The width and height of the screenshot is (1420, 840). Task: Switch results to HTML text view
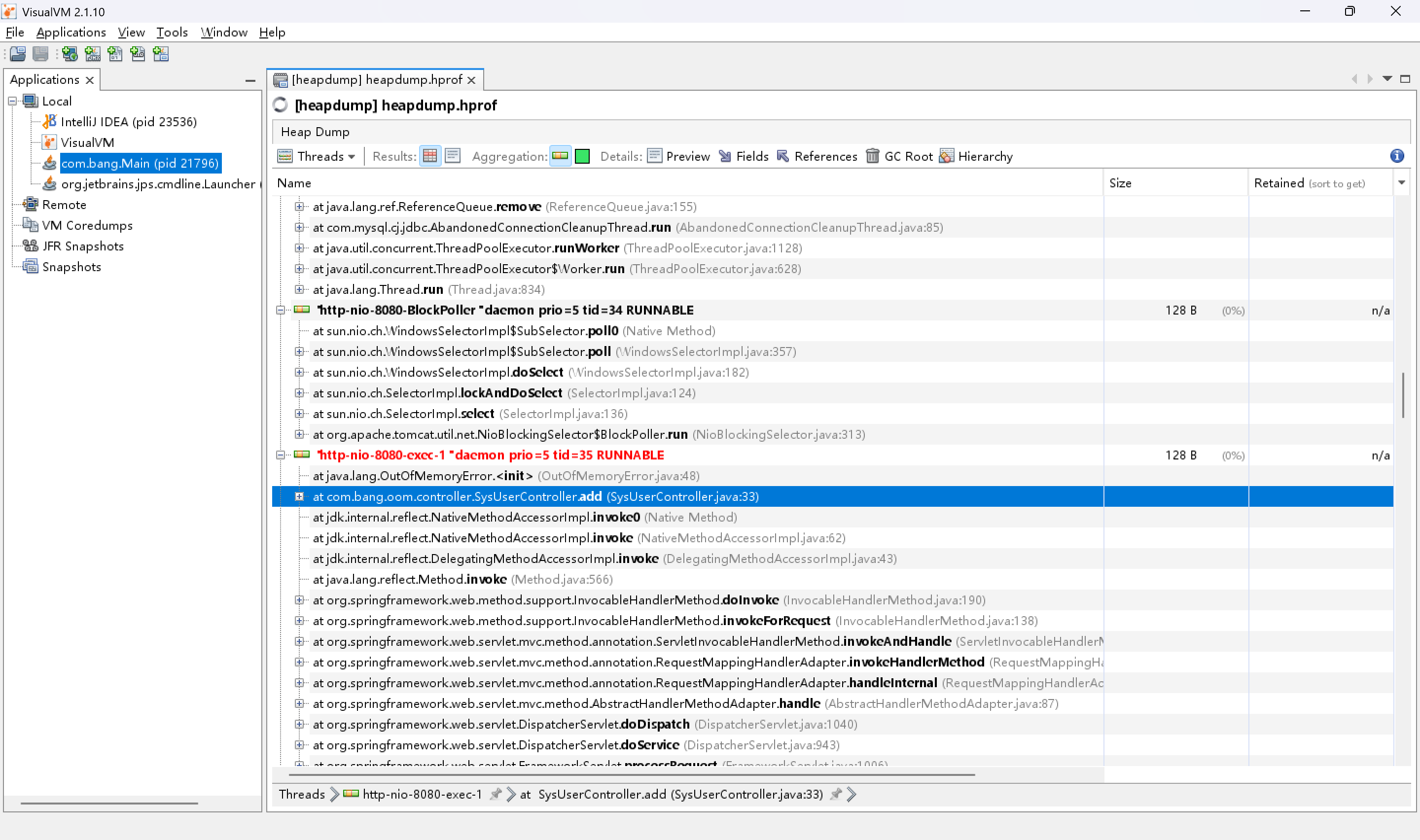(x=453, y=156)
